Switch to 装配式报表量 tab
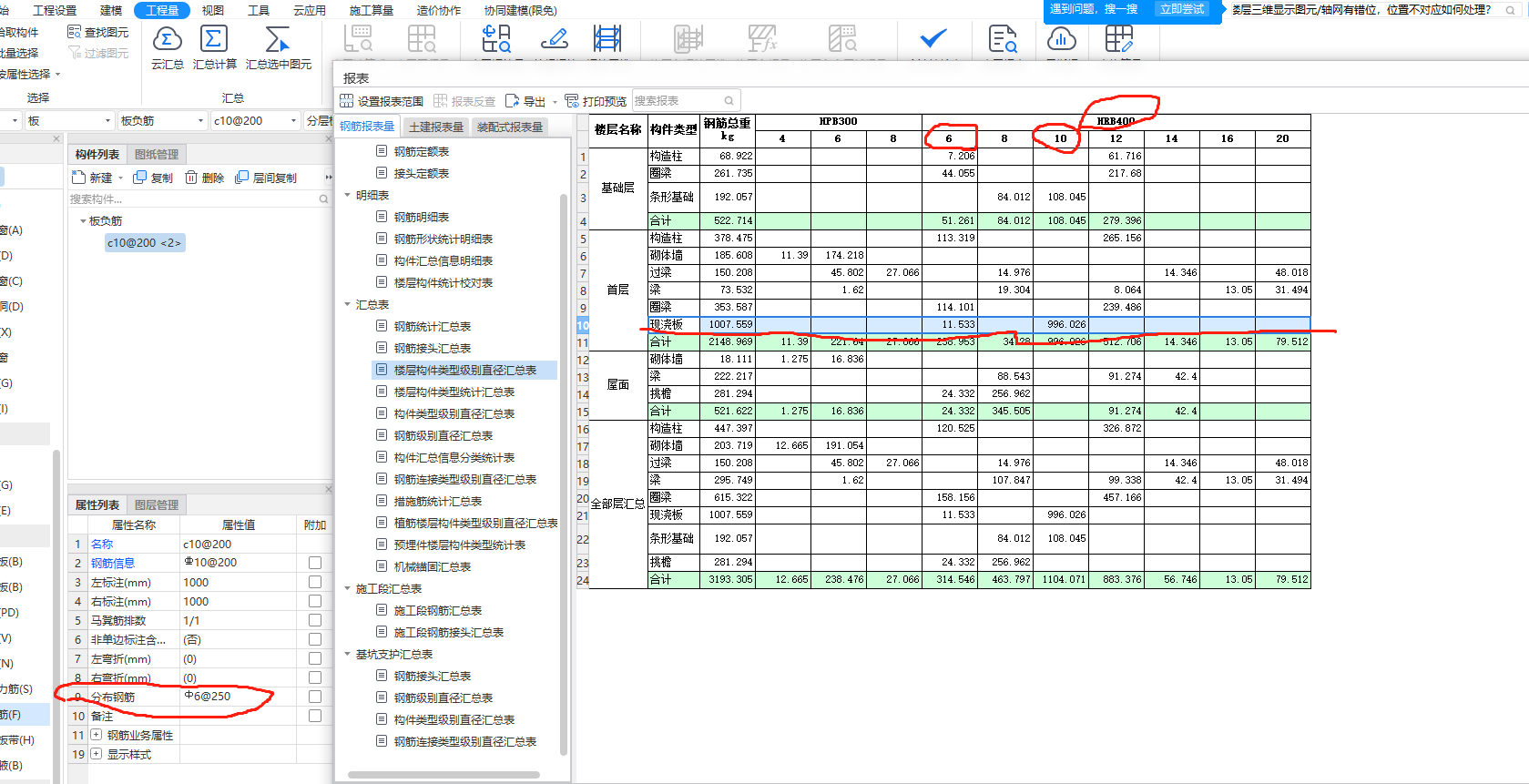 click(510, 127)
